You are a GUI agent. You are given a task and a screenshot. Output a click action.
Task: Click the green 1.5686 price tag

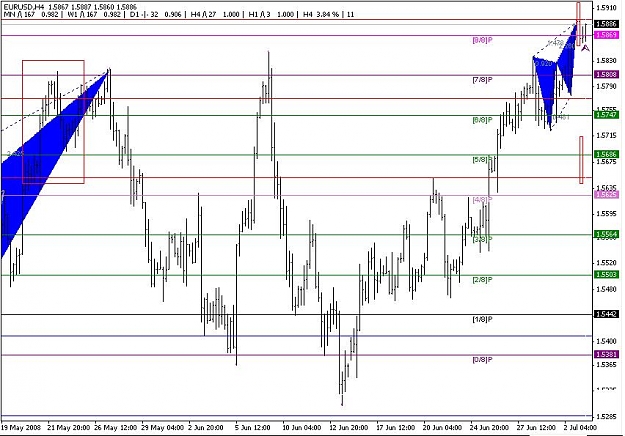607,154
